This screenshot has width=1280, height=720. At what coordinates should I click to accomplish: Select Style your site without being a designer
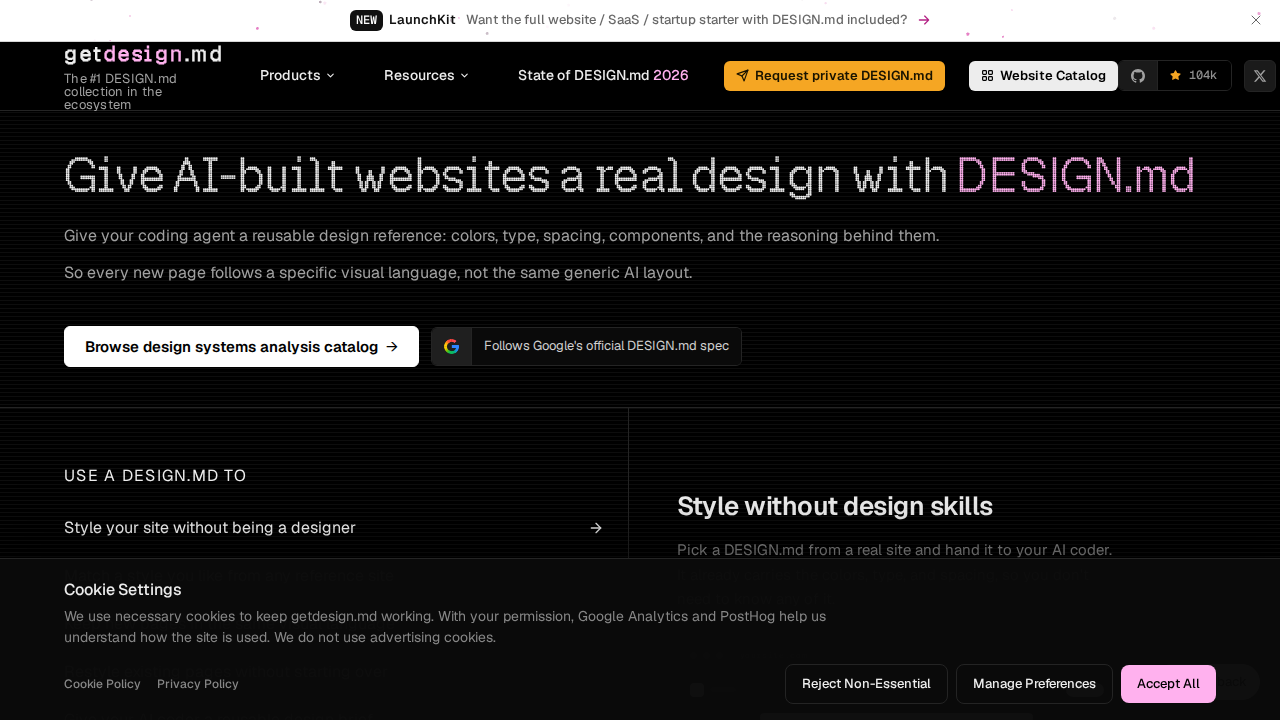coord(333,528)
